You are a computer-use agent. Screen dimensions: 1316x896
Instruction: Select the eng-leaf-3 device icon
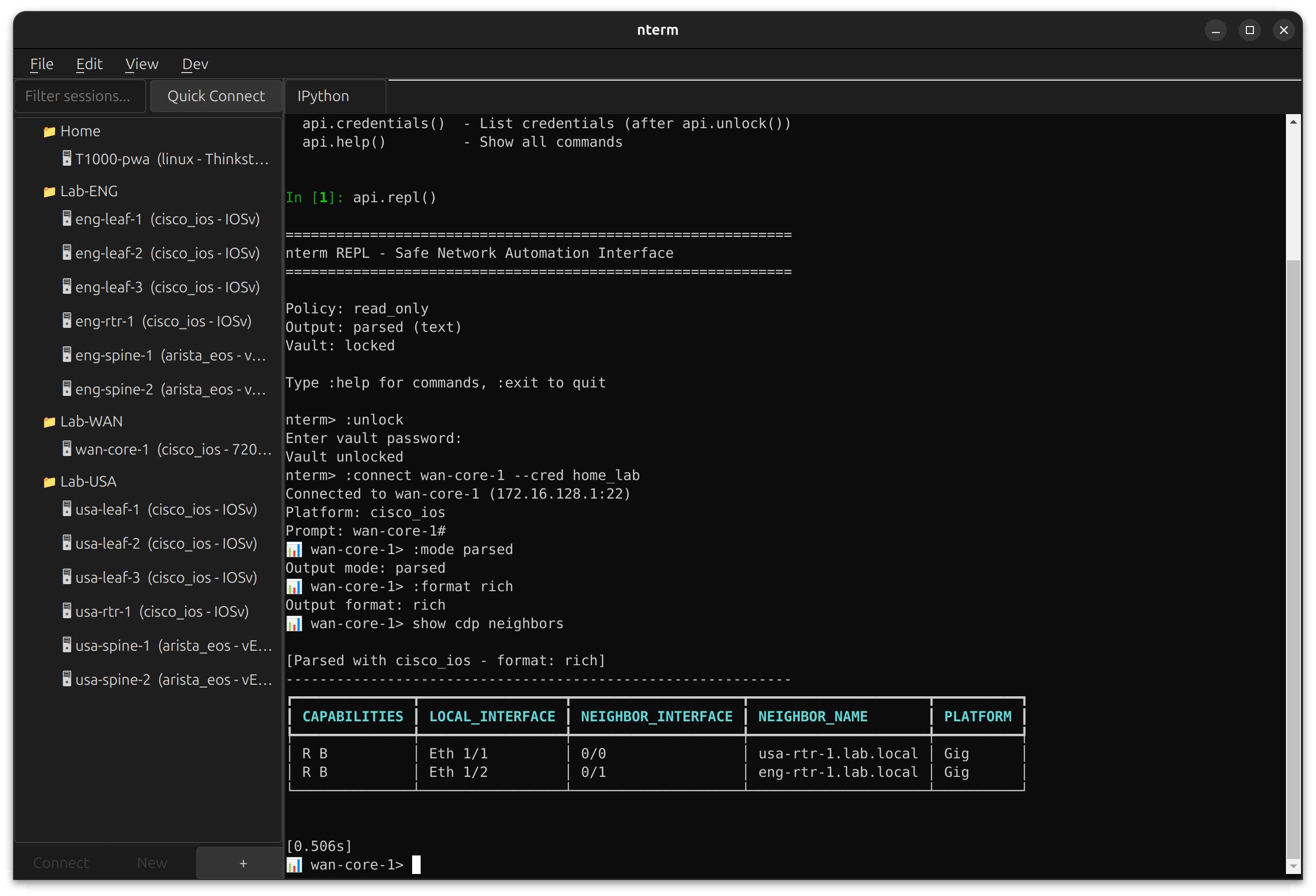[67, 286]
